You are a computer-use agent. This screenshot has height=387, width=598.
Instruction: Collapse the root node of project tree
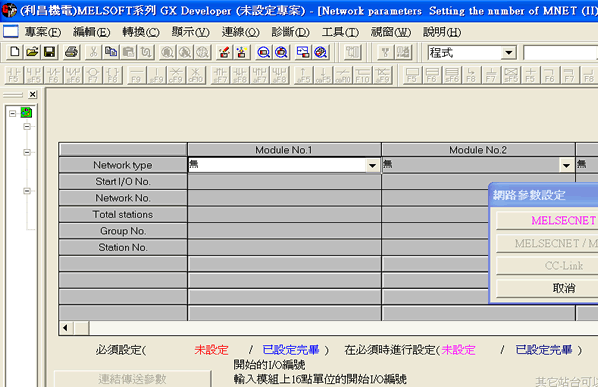(x=13, y=113)
